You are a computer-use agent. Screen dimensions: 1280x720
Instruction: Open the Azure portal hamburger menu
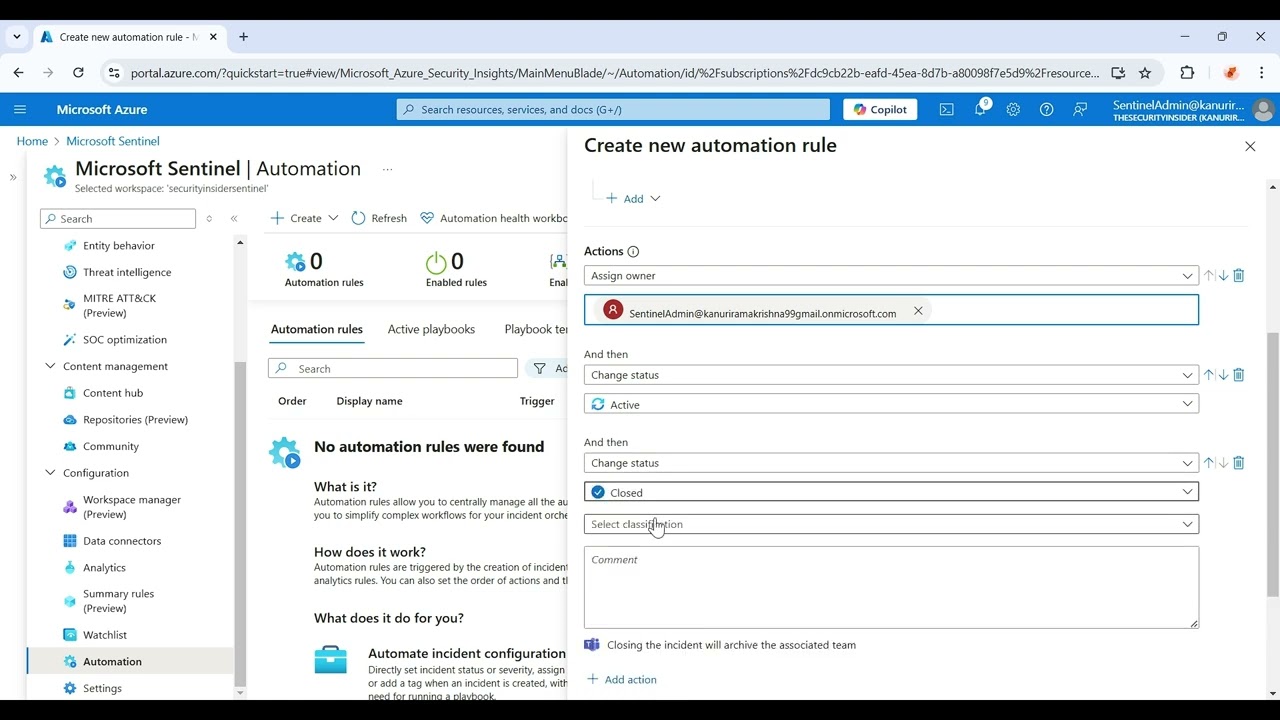click(20, 109)
